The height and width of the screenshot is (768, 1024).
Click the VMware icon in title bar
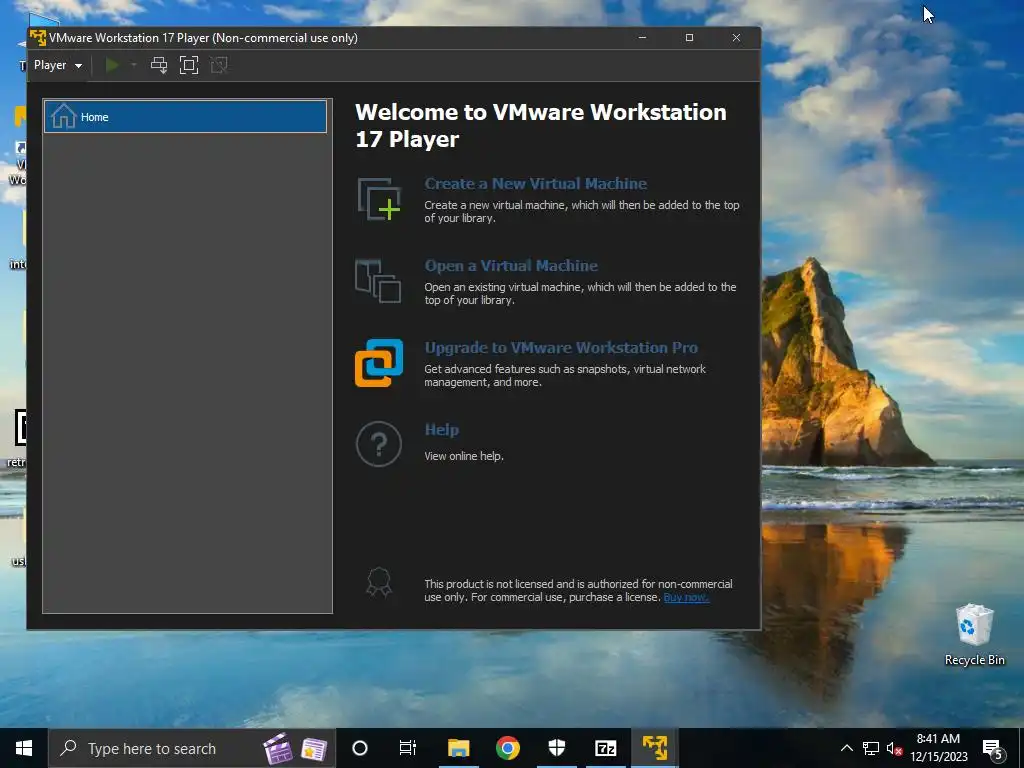point(38,38)
